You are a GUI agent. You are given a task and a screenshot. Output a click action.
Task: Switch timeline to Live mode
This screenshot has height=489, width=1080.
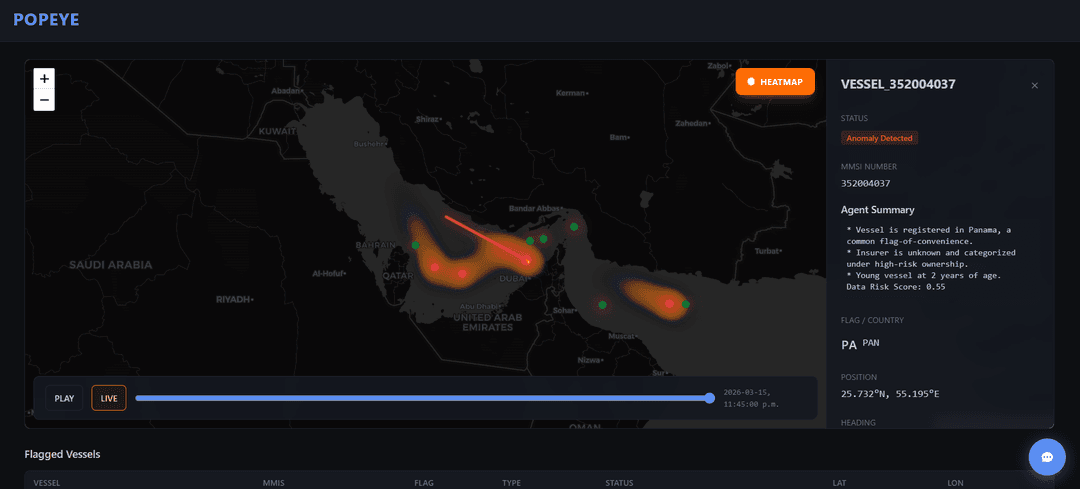(108, 398)
